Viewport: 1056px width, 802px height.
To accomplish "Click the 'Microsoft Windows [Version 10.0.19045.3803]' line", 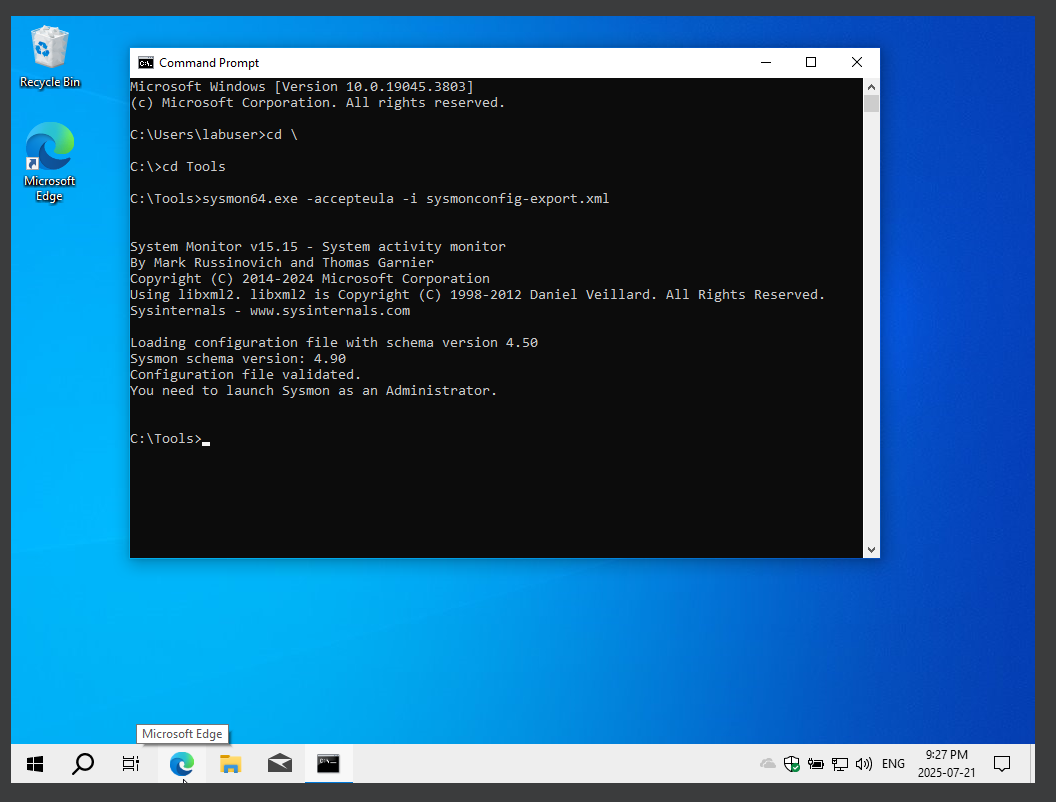I will (302, 86).
